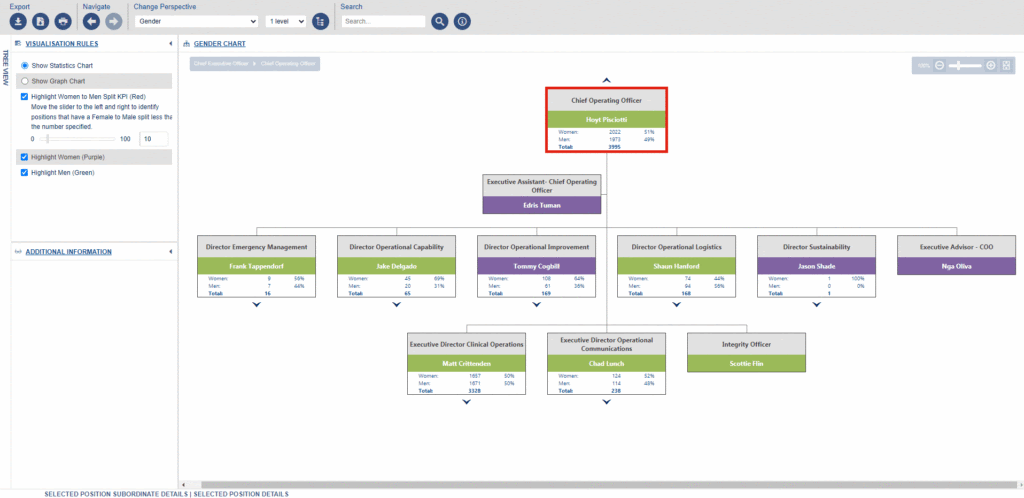Toggle Highlight Women to Men Split KPI checkbox

[25, 97]
